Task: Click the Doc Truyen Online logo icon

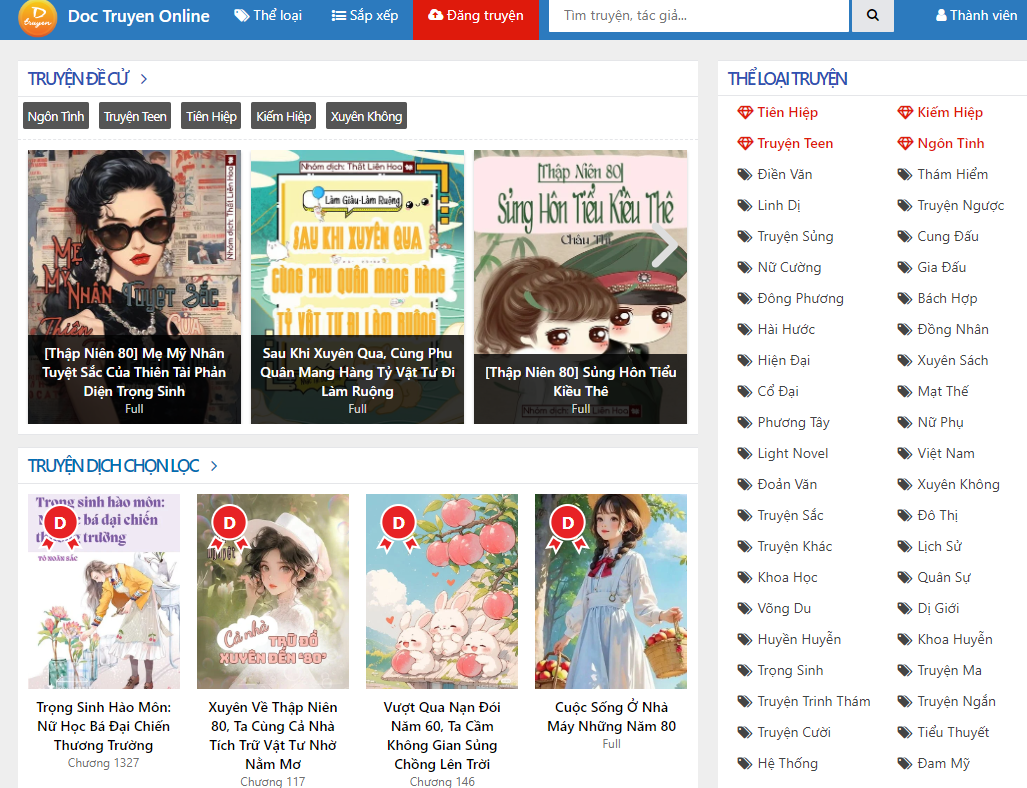Action: point(37,16)
